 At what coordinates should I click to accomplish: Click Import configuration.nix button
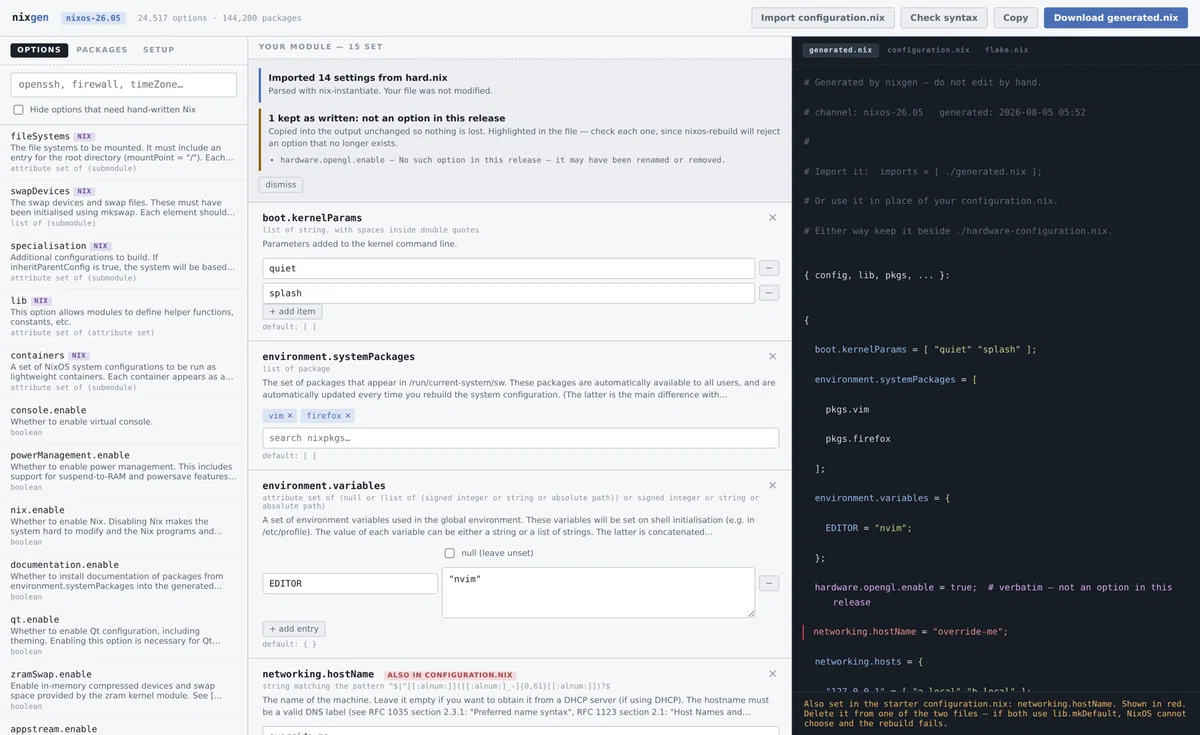[x=822, y=18]
